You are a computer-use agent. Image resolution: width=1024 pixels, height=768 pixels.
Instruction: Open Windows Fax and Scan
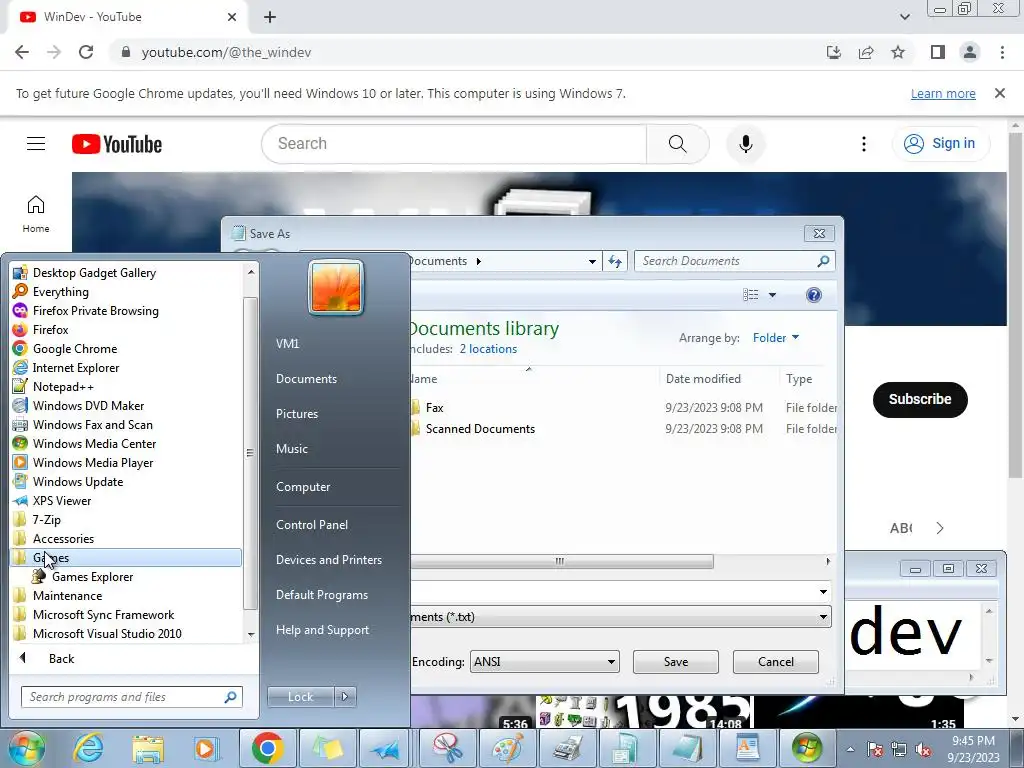tap(92, 424)
